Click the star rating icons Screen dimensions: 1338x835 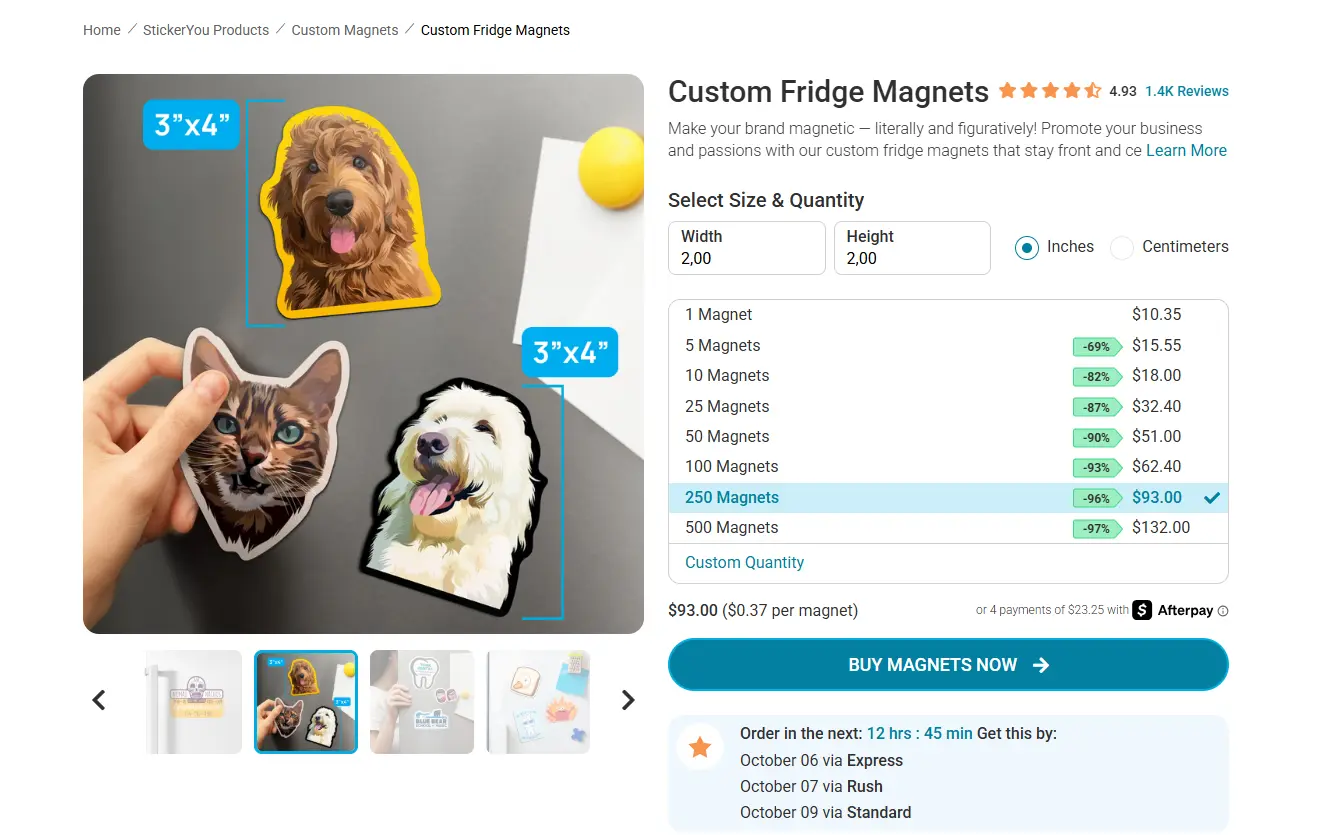[x=1050, y=91]
